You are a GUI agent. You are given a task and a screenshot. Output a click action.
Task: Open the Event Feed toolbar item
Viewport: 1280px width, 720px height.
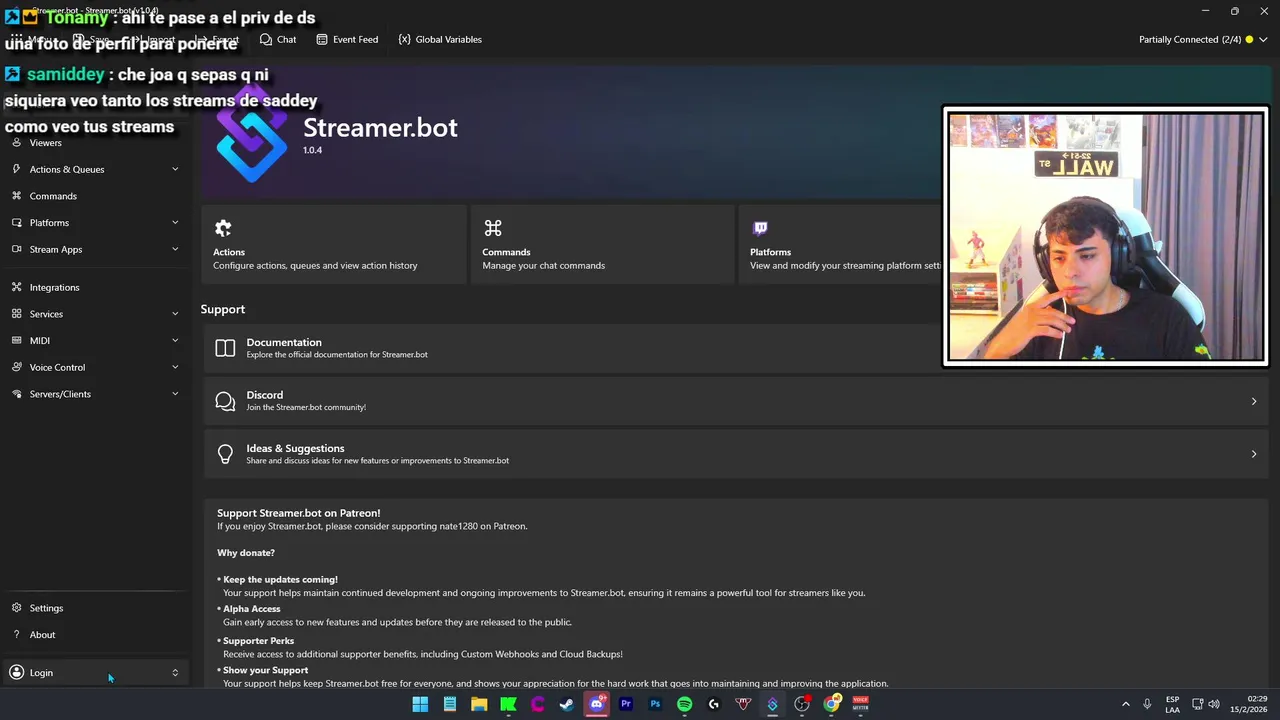click(x=347, y=39)
